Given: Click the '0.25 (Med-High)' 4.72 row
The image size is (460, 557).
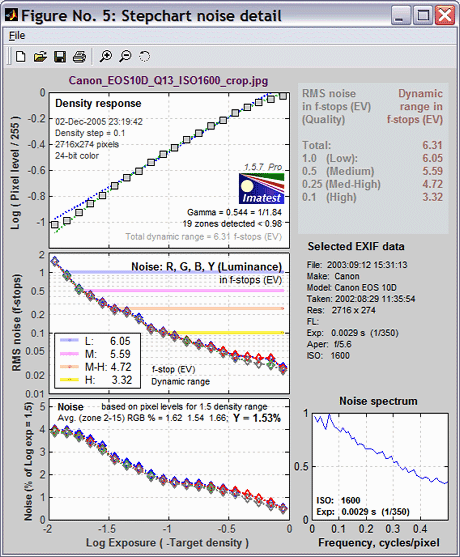Looking at the screenshot, I should [372, 184].
